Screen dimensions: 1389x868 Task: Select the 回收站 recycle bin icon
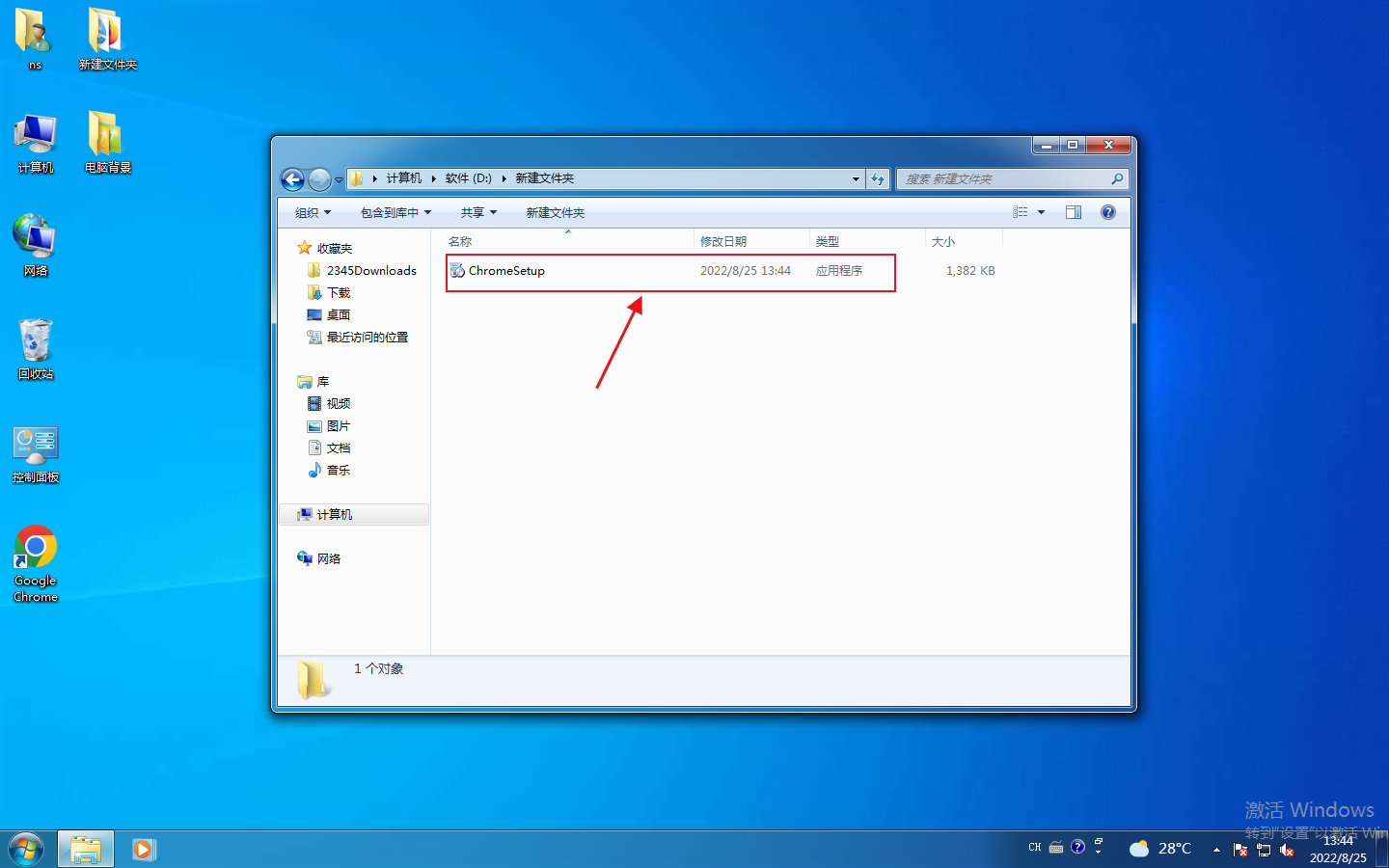pos(35,349)
